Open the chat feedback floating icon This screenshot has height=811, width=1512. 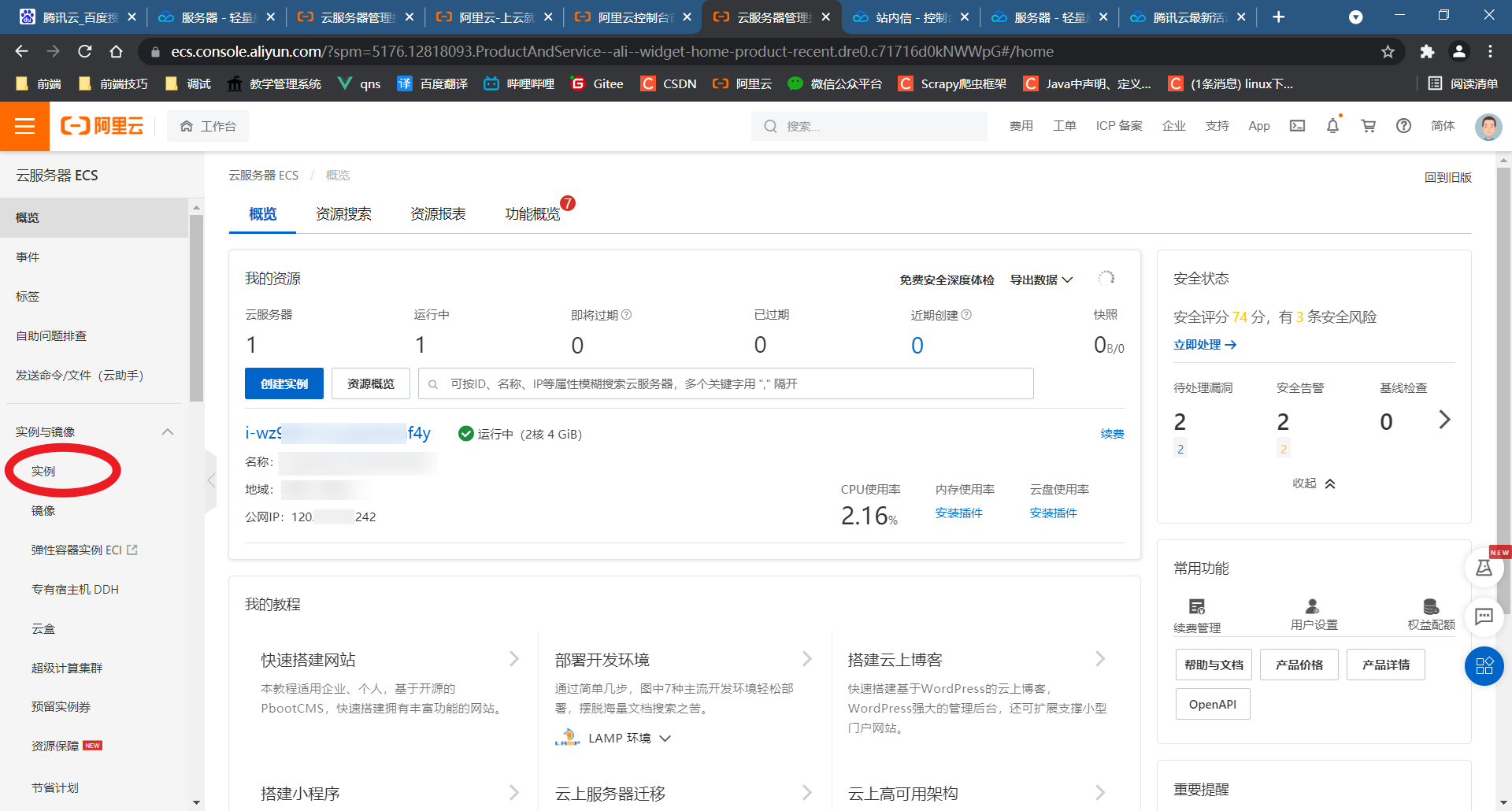pyautogui.click(x=1484, y=617)
